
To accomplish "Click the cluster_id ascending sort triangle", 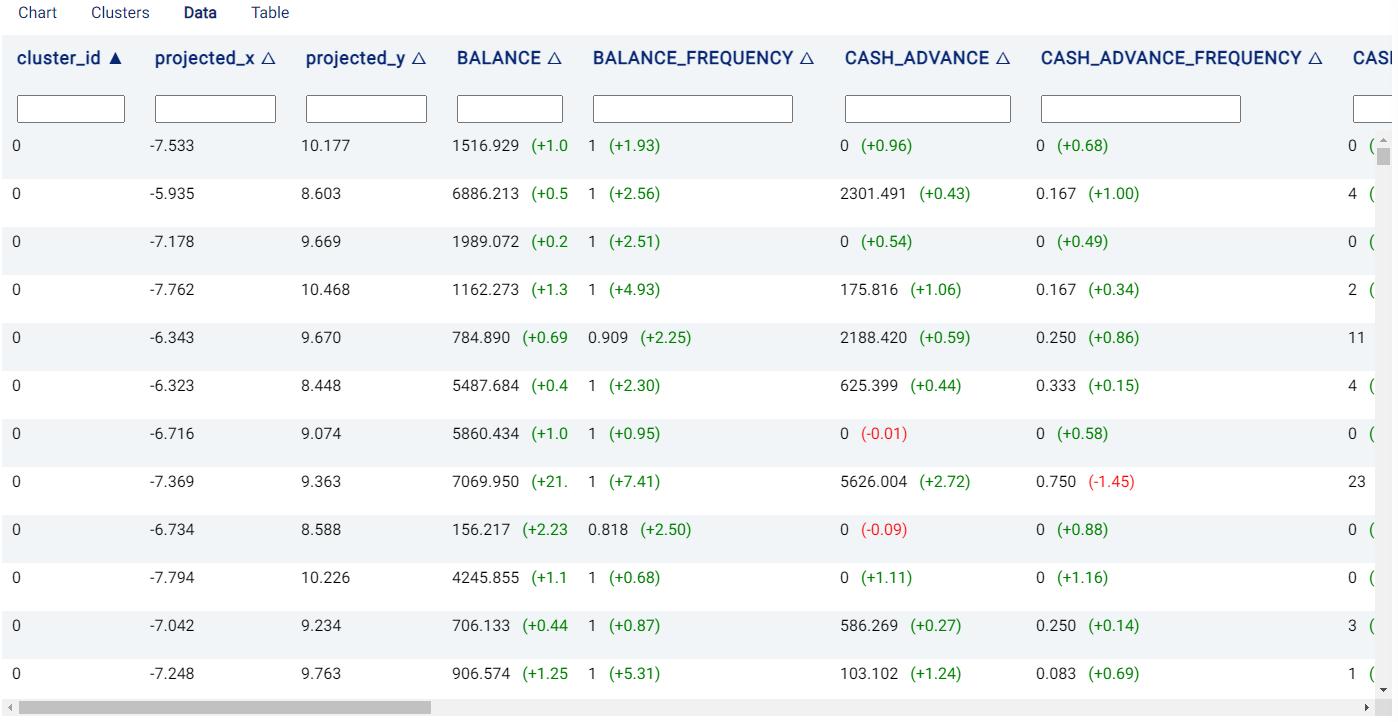I will pos(115,59).
